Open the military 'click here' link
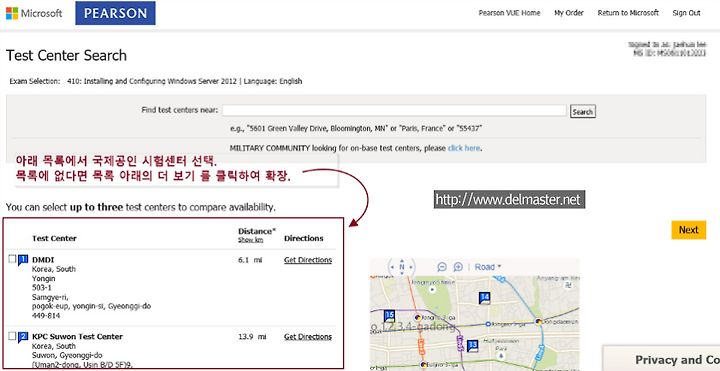720x371 pixels. (x=464, y=148)
